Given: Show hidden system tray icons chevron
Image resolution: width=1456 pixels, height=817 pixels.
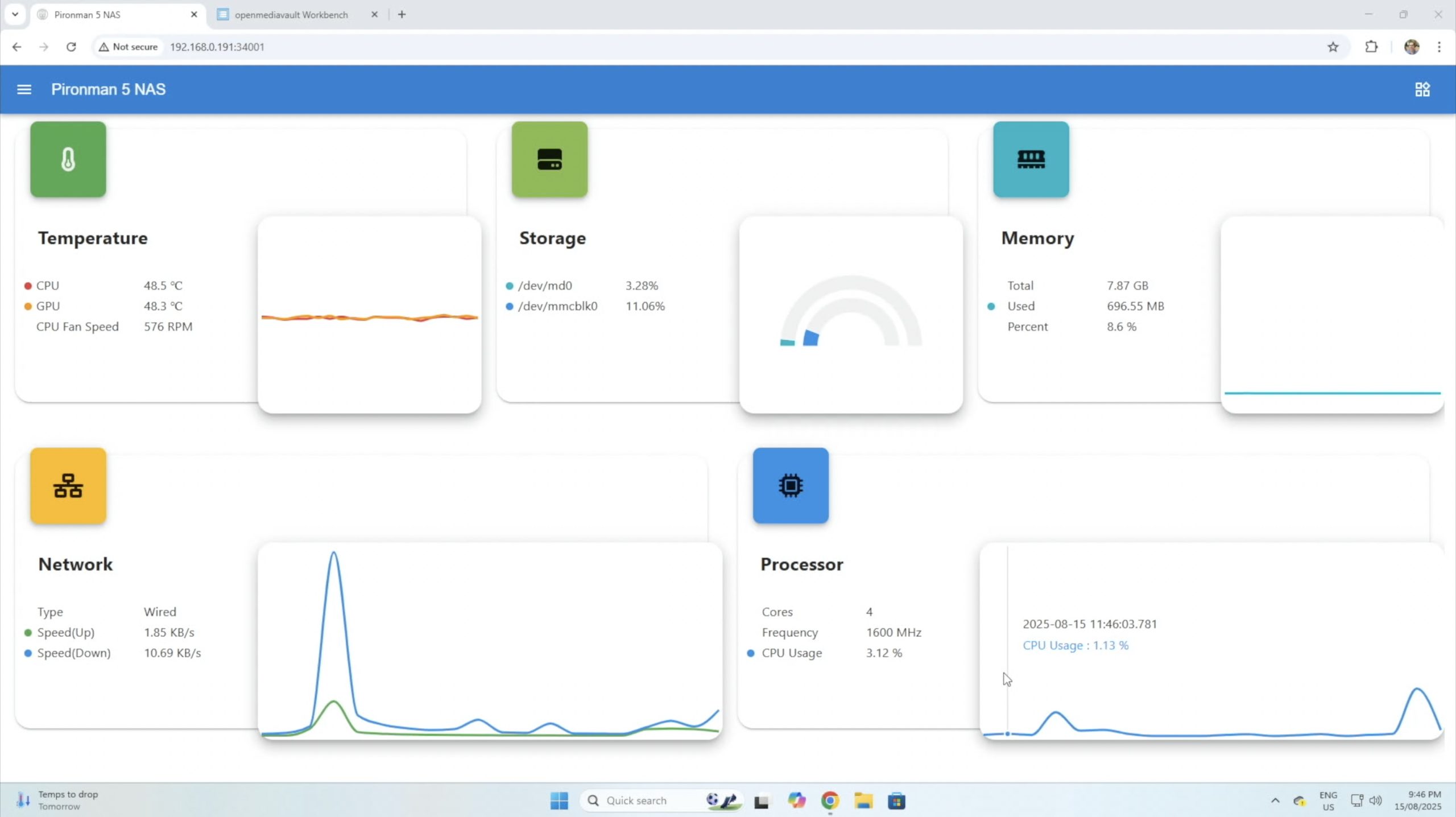Looking at the screenshot, I should pyautogui.click(x=1275, y=801).
